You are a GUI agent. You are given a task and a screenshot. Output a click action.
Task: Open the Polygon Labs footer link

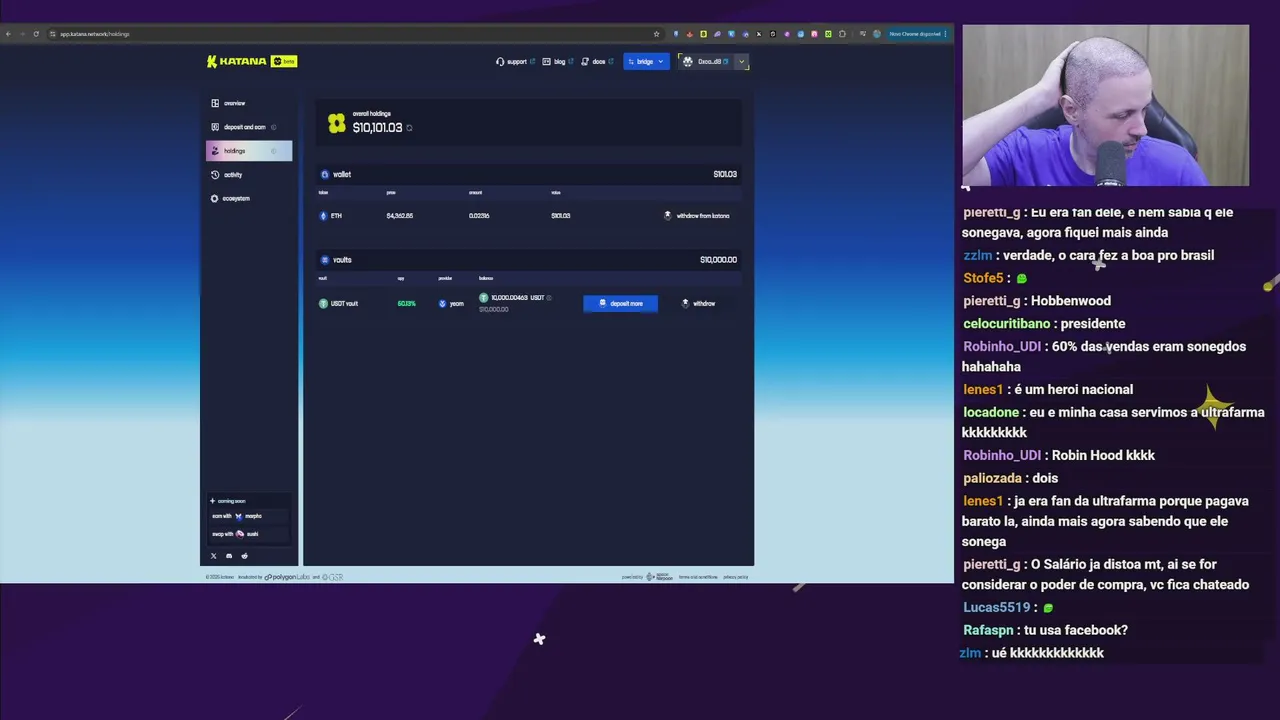[x=287, y=577]
